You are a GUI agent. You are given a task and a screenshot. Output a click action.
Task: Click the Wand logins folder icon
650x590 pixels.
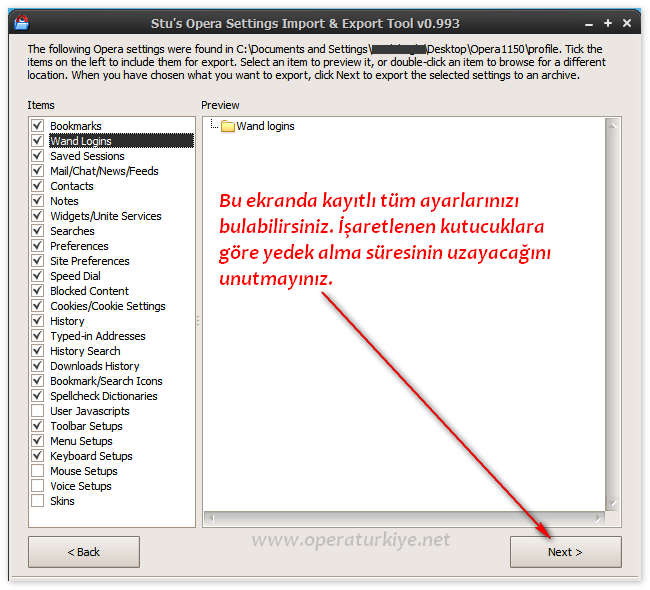228,126
